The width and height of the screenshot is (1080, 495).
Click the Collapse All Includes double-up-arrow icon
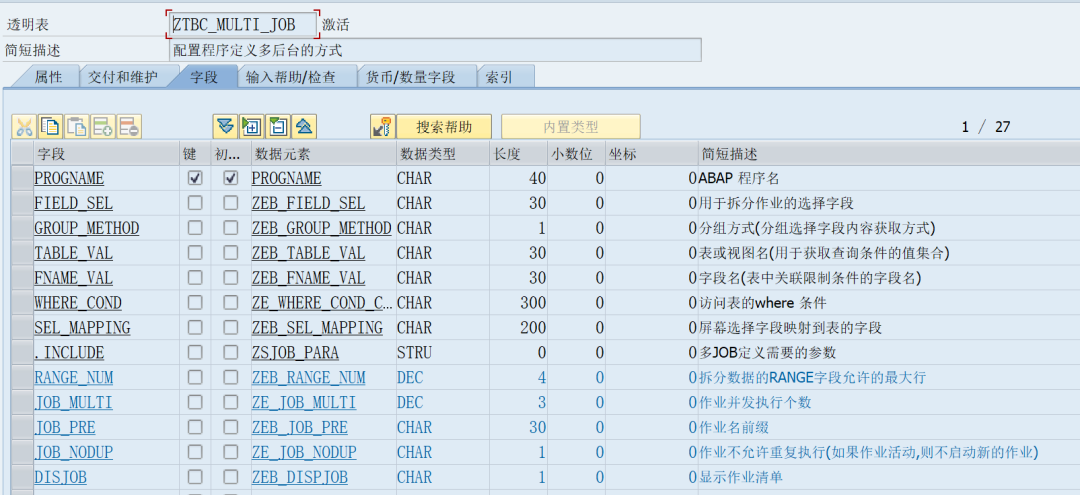(304, 127)
